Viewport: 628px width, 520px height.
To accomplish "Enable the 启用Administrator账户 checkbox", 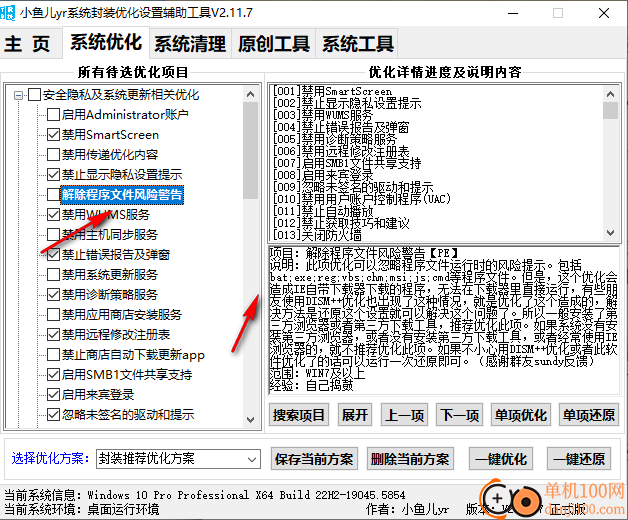I will pyautogui.click(x=53, y=115).
